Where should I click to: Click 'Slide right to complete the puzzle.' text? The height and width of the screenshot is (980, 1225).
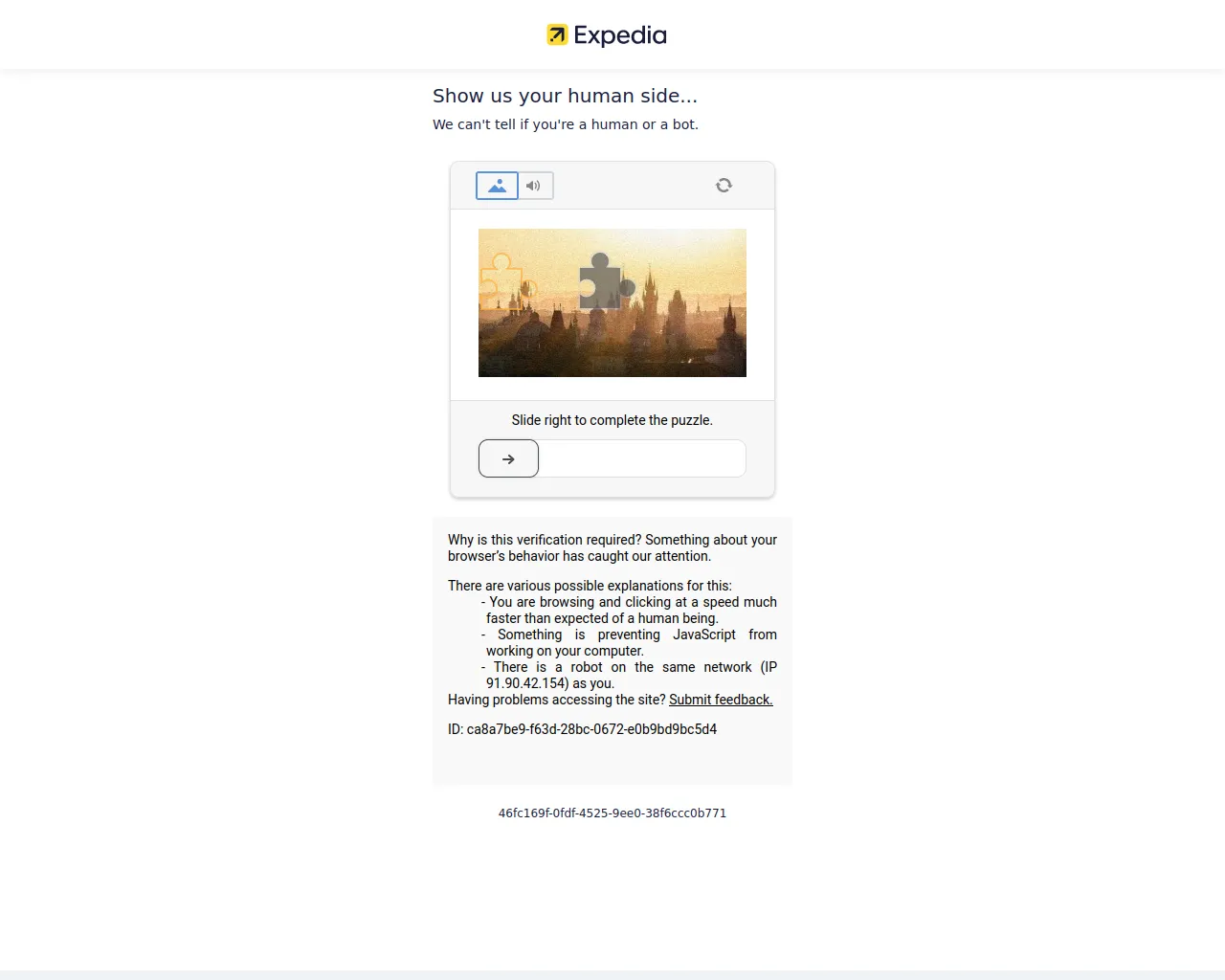[x=612, y=420]
